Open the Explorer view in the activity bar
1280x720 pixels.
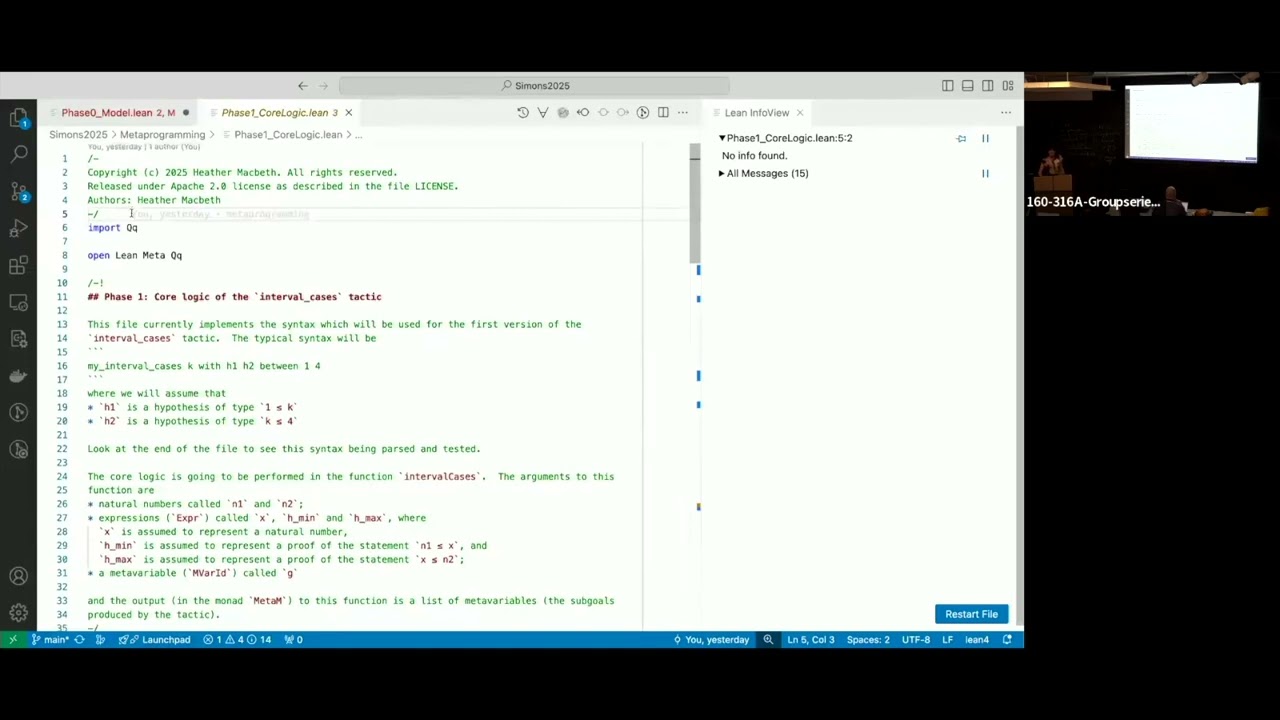18,118
